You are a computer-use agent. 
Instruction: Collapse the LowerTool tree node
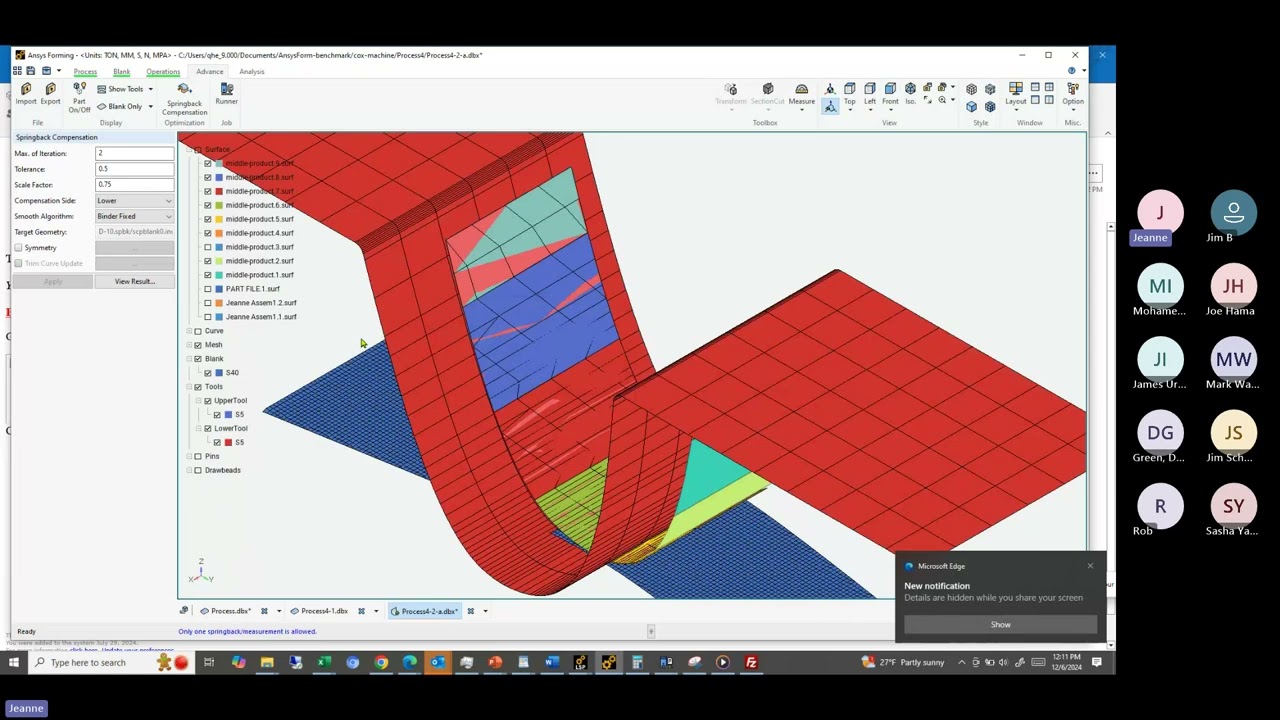(199, 429)
